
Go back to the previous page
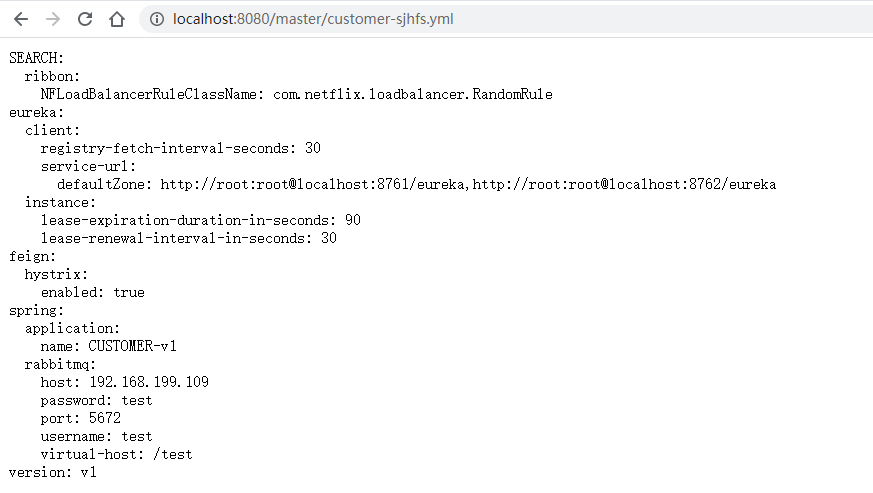[21, 19]
